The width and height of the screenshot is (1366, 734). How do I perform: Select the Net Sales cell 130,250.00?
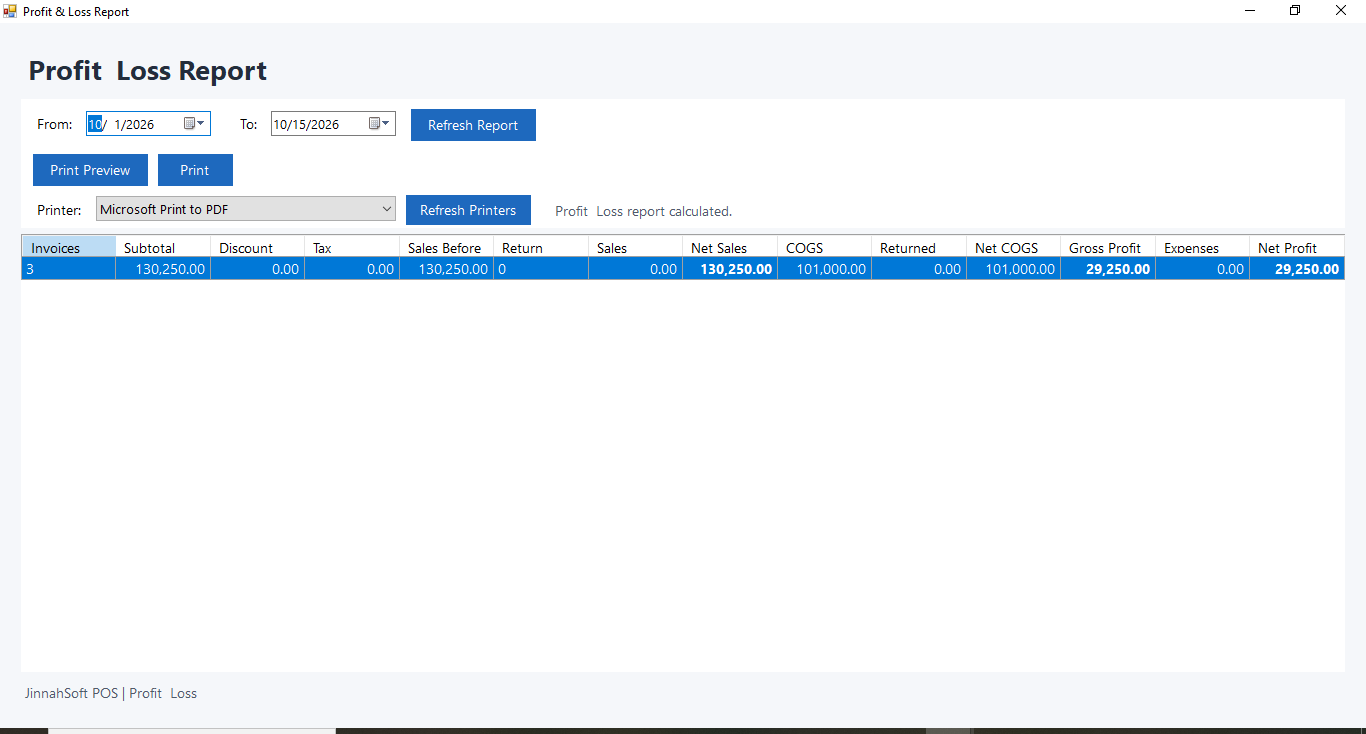tap(730, 268)
